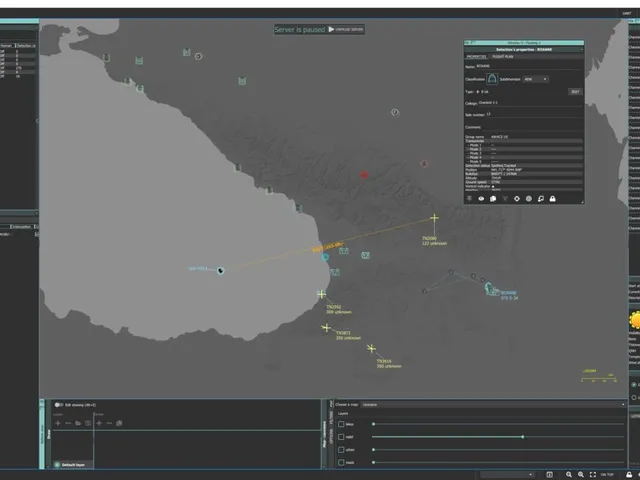640x480 pixels.
Task: Click the second minus icon in Draw panel
Action: pos(109,423)
